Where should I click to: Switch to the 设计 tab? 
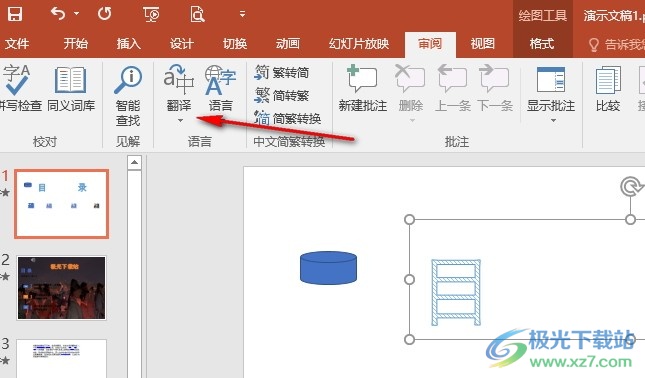point(181,44)
